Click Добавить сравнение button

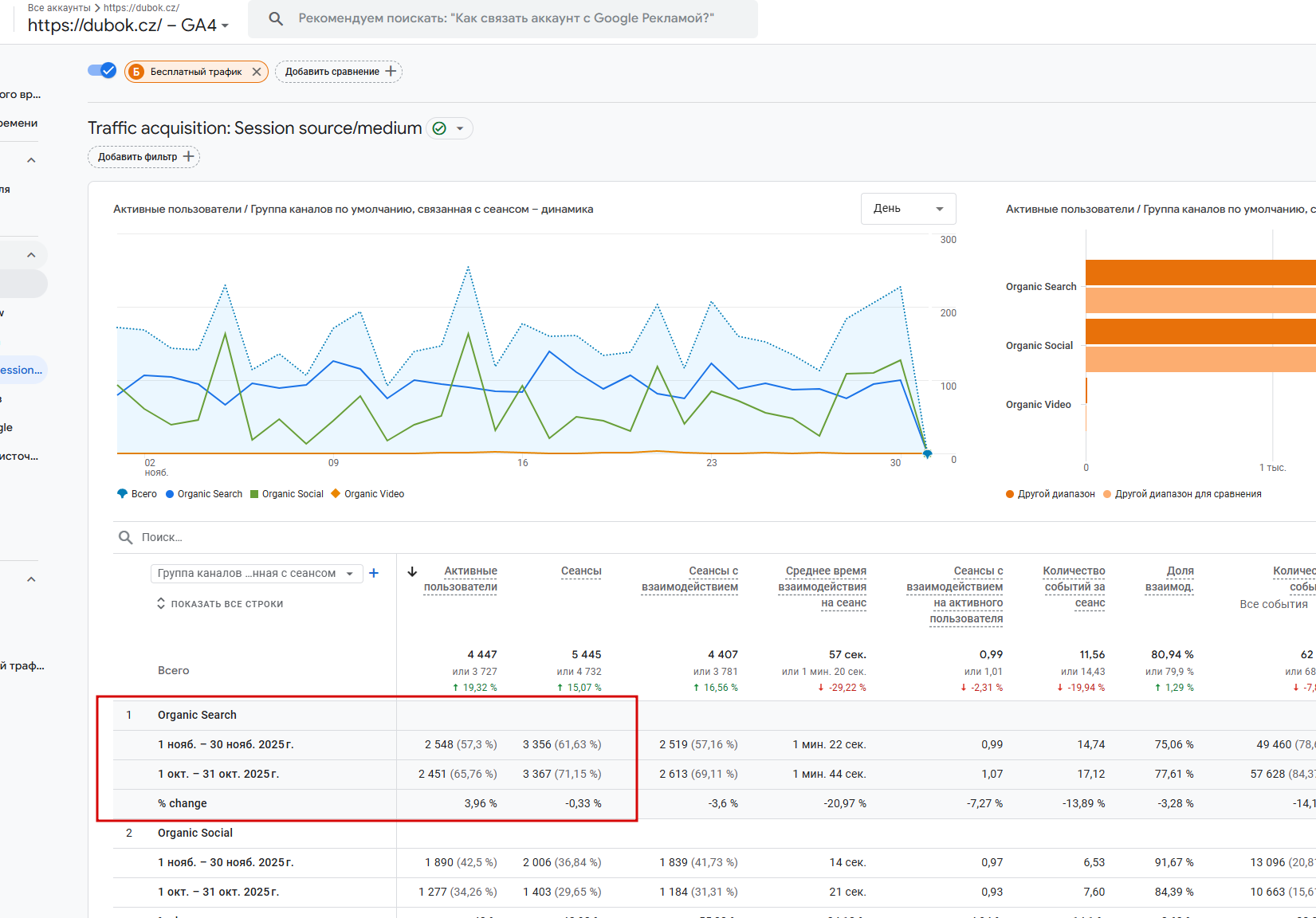coord(339,72)
